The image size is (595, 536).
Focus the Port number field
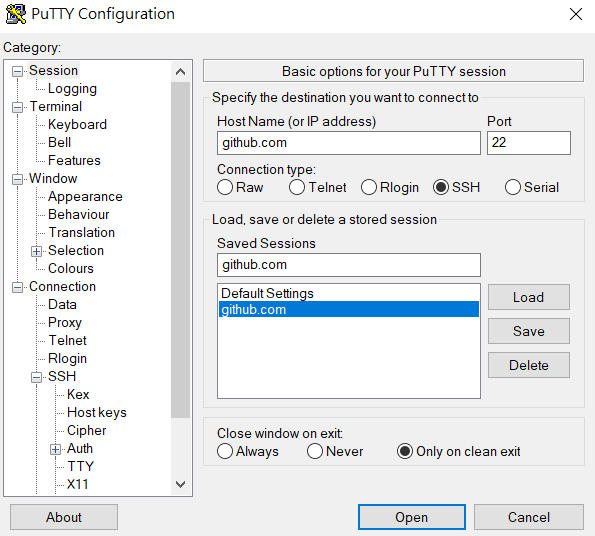click(529, 143)
